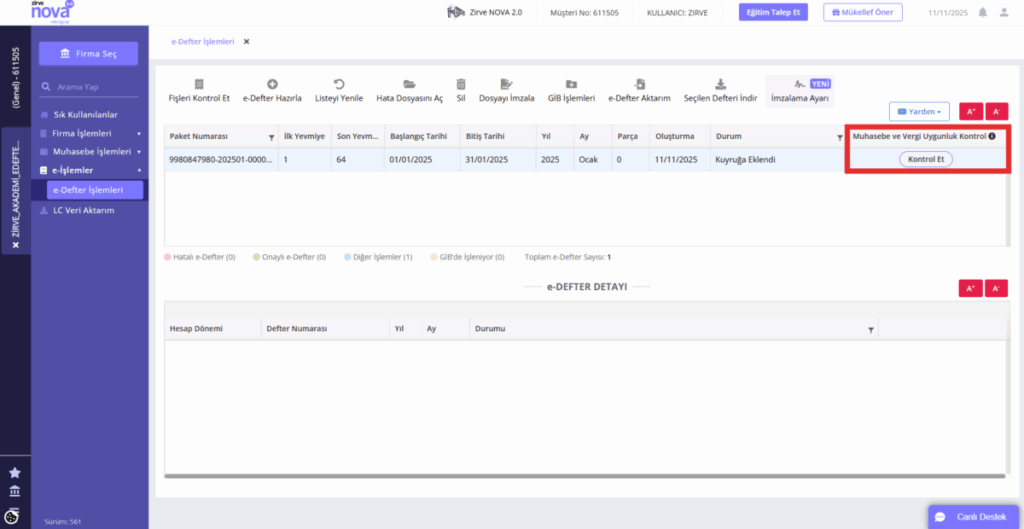Open the notifications bell icon
The height and width of the screenshot is (529, 1024).
[982, 12]
